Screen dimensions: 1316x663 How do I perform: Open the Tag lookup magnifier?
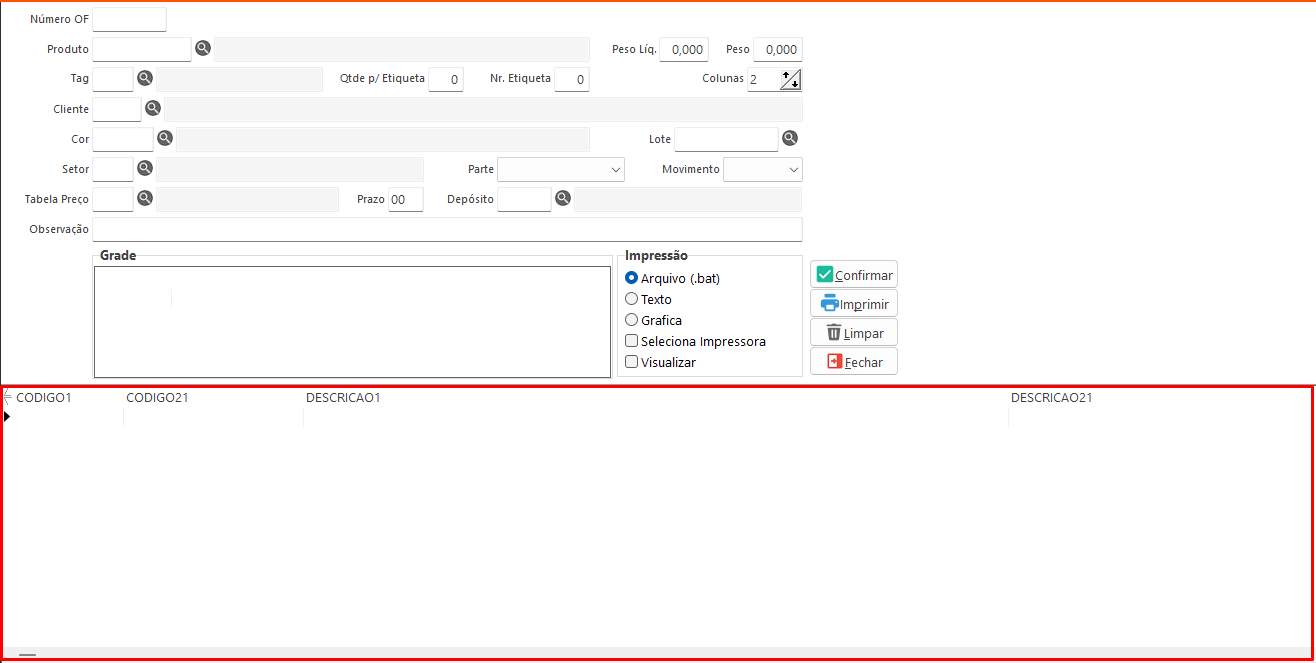click(x=145, y=78)
